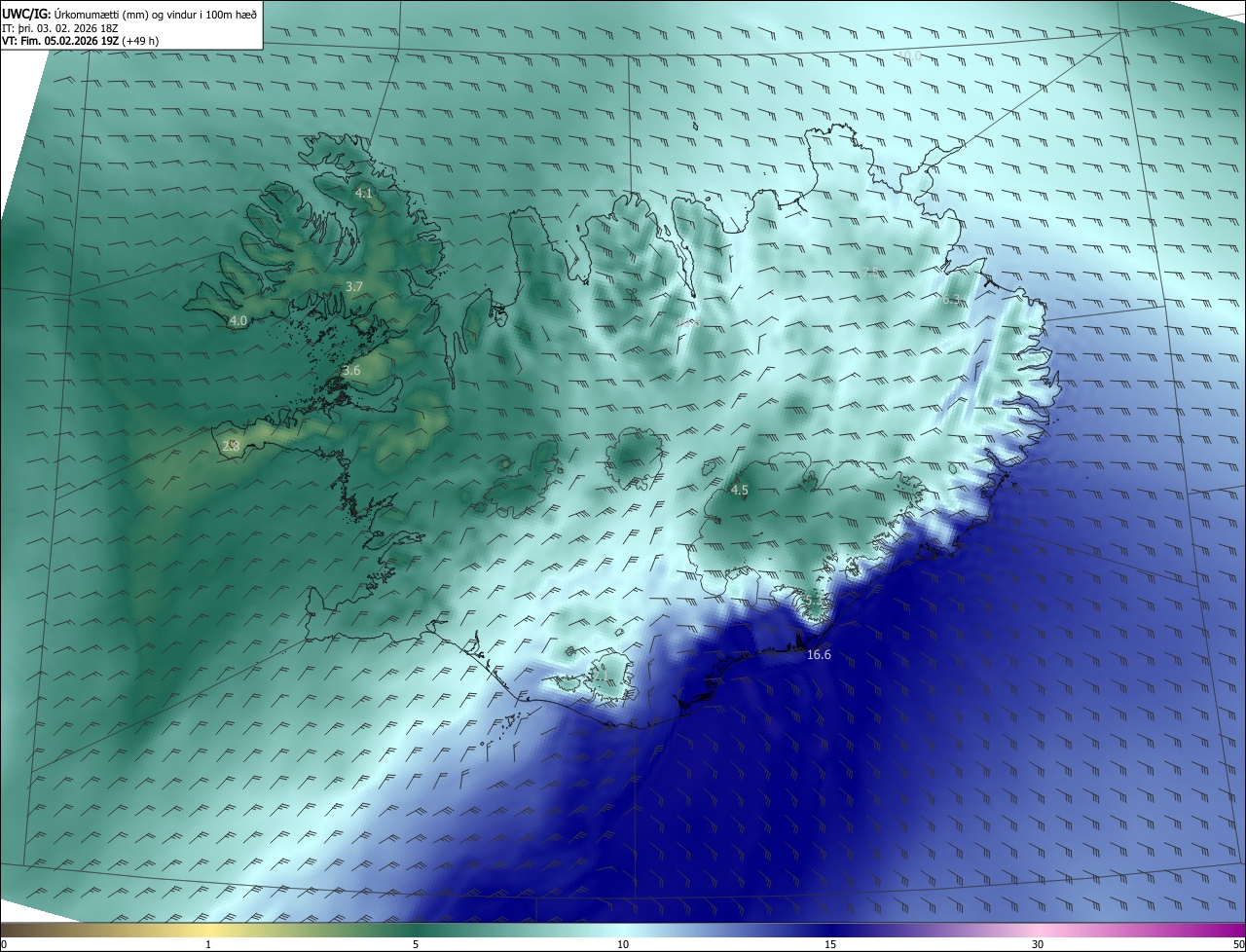1246x952 pixels.
Task: Click the 4.1 value label on the map
Action: coord(363,194)
